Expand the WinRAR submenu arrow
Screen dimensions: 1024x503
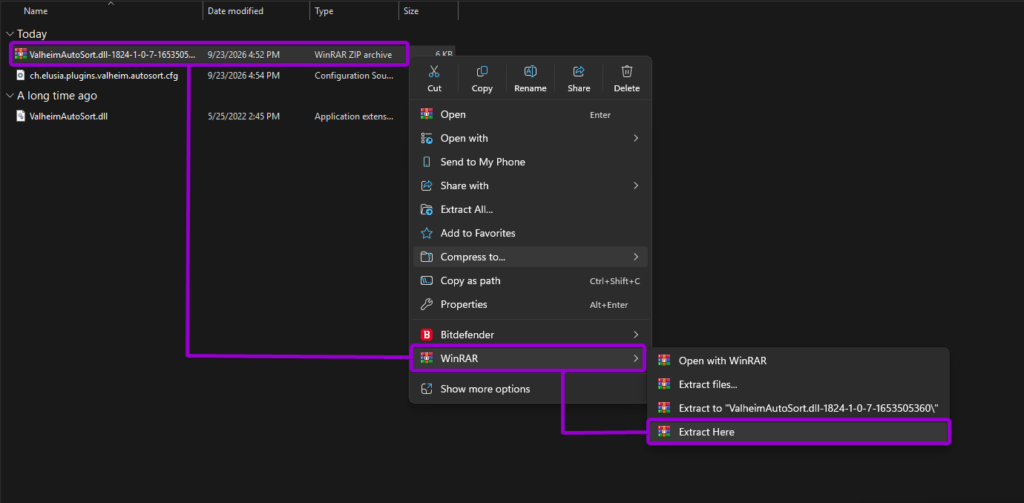tap(636, 358)
